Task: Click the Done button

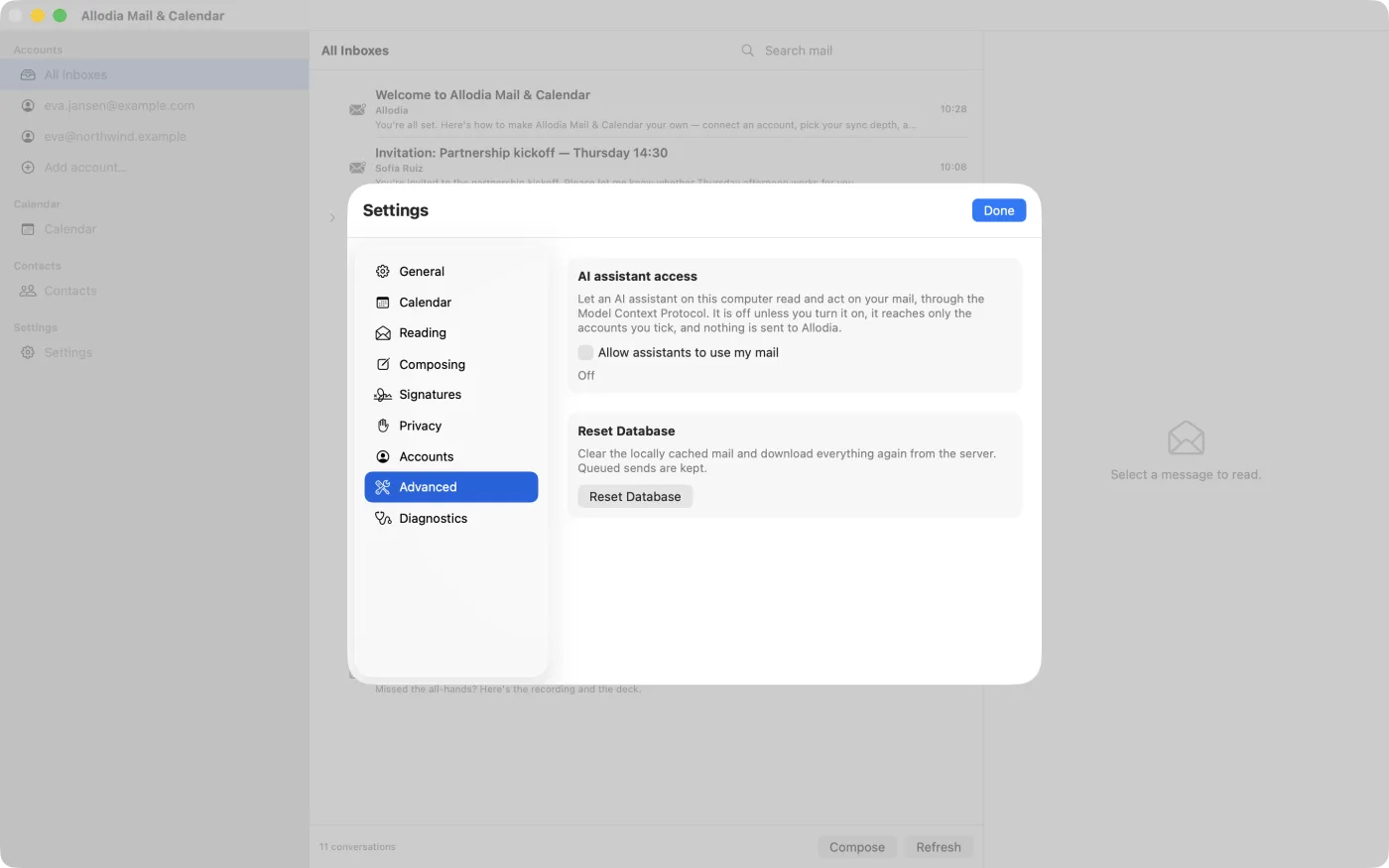Action: 999,210
